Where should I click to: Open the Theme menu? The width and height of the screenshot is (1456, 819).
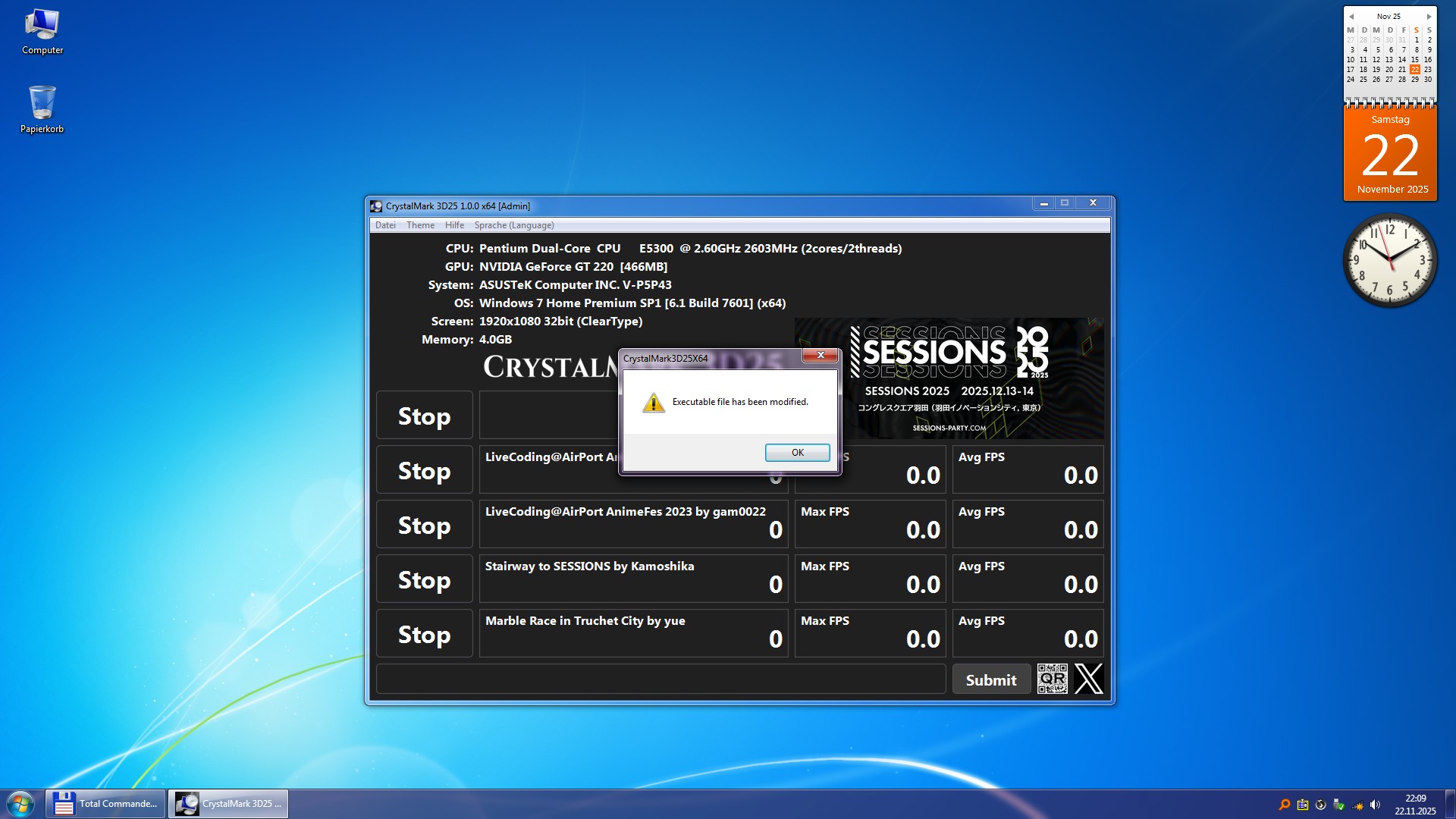pos(420,225)
